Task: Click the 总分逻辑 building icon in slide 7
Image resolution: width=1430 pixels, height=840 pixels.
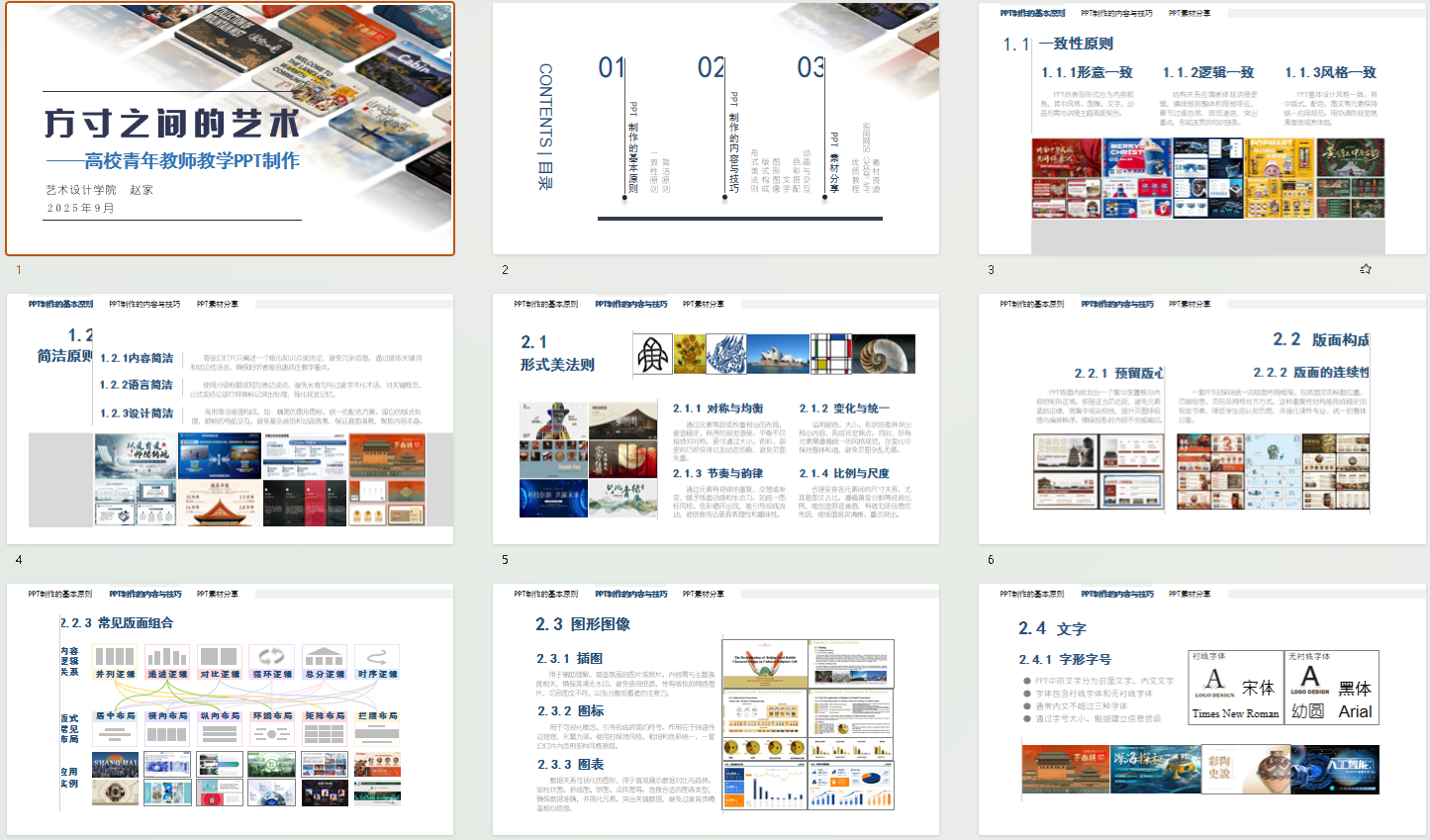Action: click(x=324, y=656)
